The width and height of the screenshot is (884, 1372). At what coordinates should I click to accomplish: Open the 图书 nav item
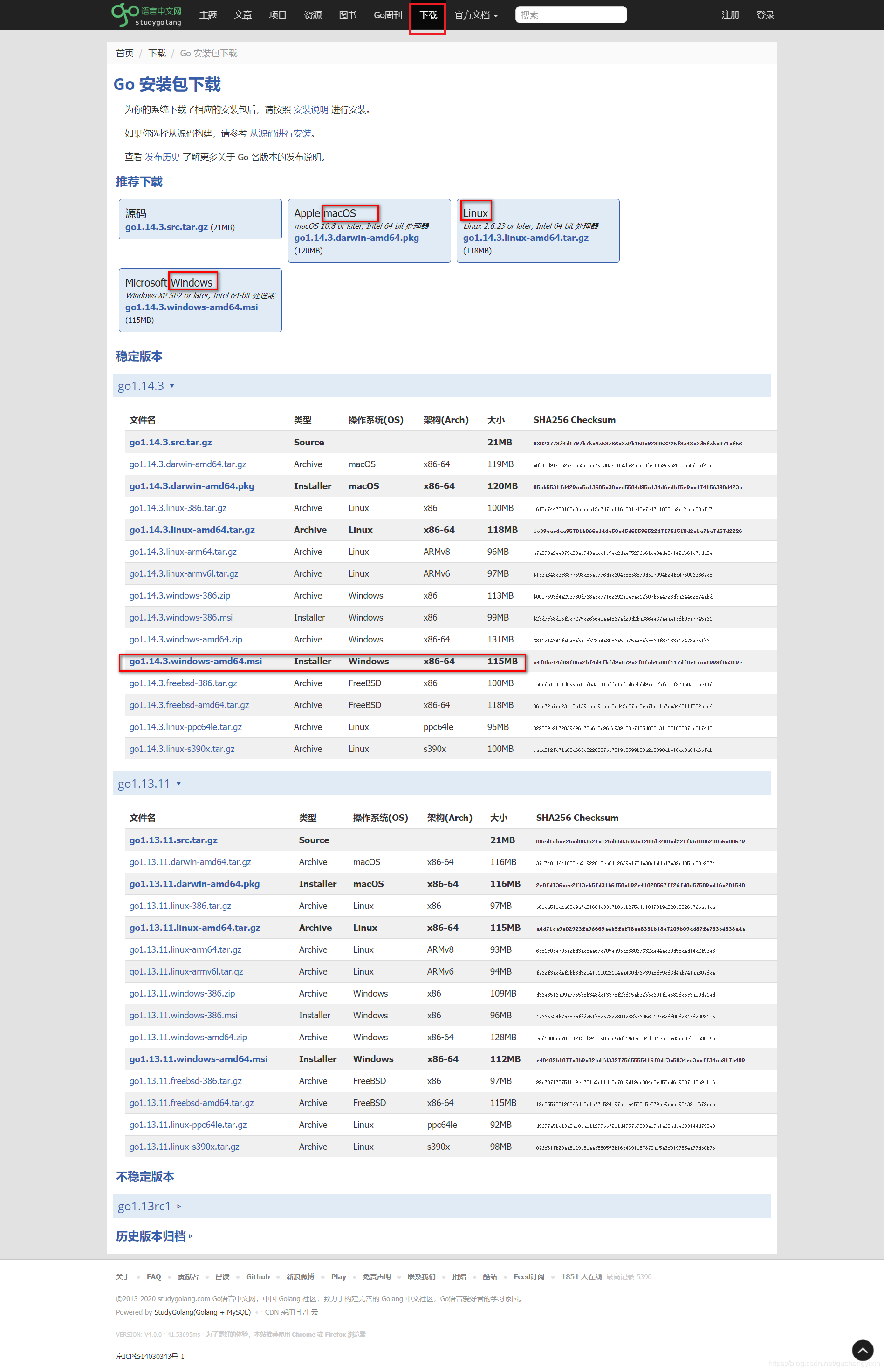[x=348, y=15]
